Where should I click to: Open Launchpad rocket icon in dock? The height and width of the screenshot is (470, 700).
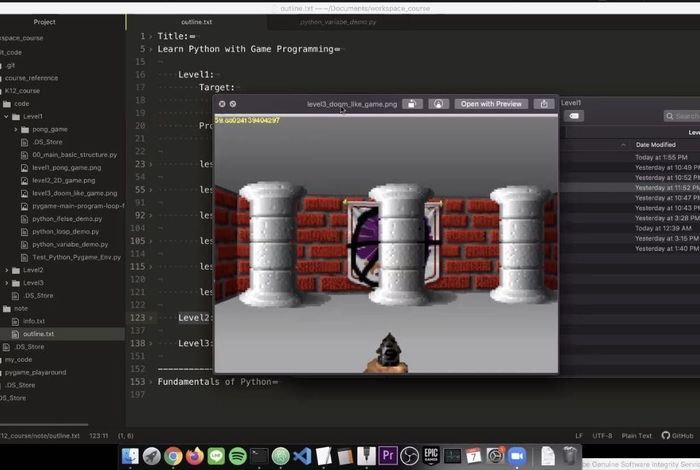coord(152,456)
